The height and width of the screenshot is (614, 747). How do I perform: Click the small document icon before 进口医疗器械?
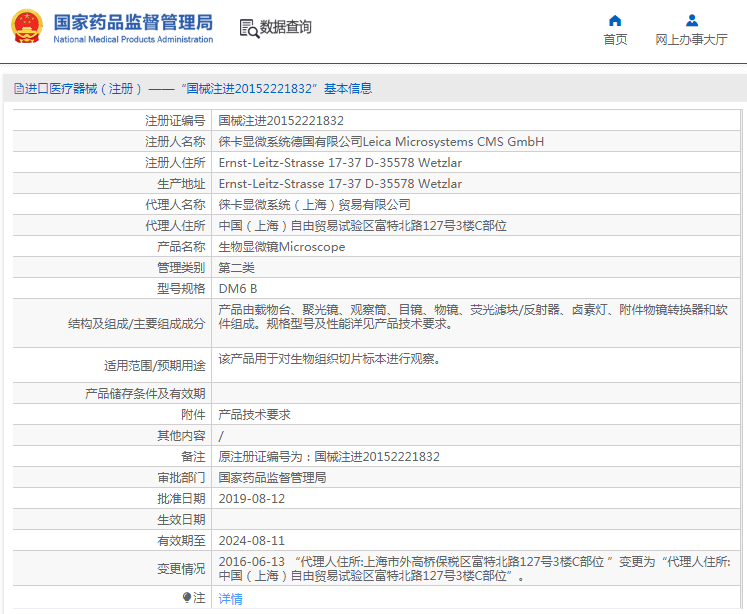coord(18,89)
